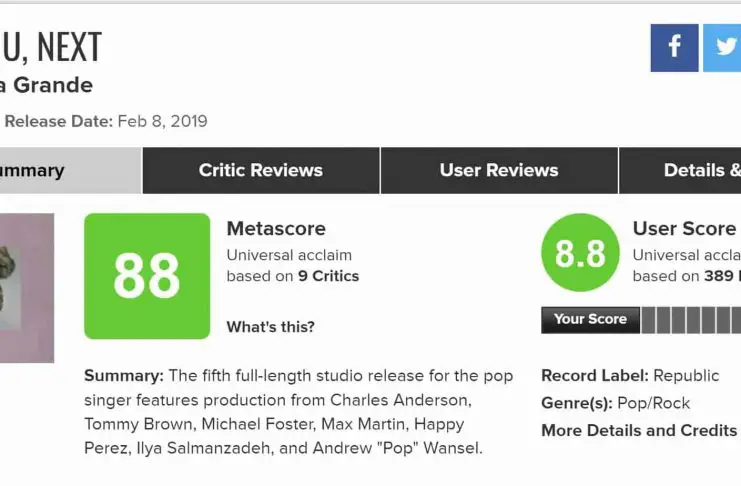Click the 8.8 User Score circle
Image resolution: width=741 pixels, height=486 pixels.
[x=580, y=253]
